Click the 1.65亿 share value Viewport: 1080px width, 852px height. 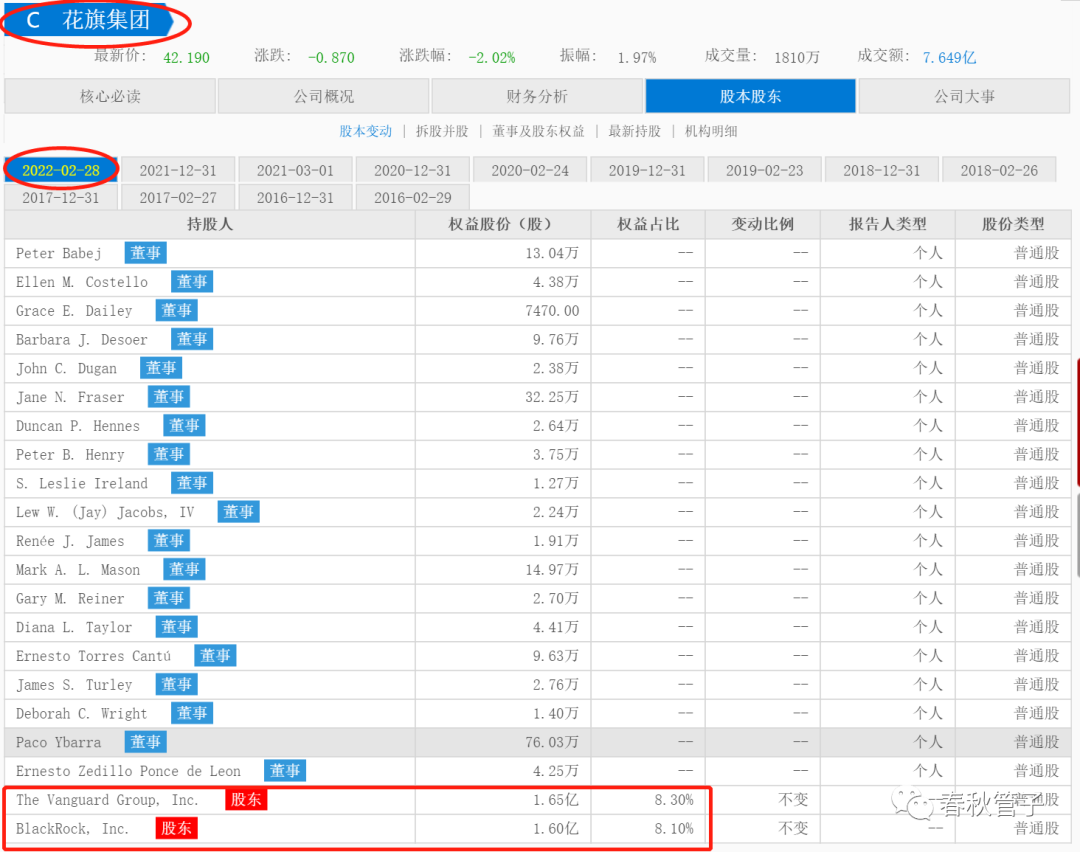click(556, 800)
